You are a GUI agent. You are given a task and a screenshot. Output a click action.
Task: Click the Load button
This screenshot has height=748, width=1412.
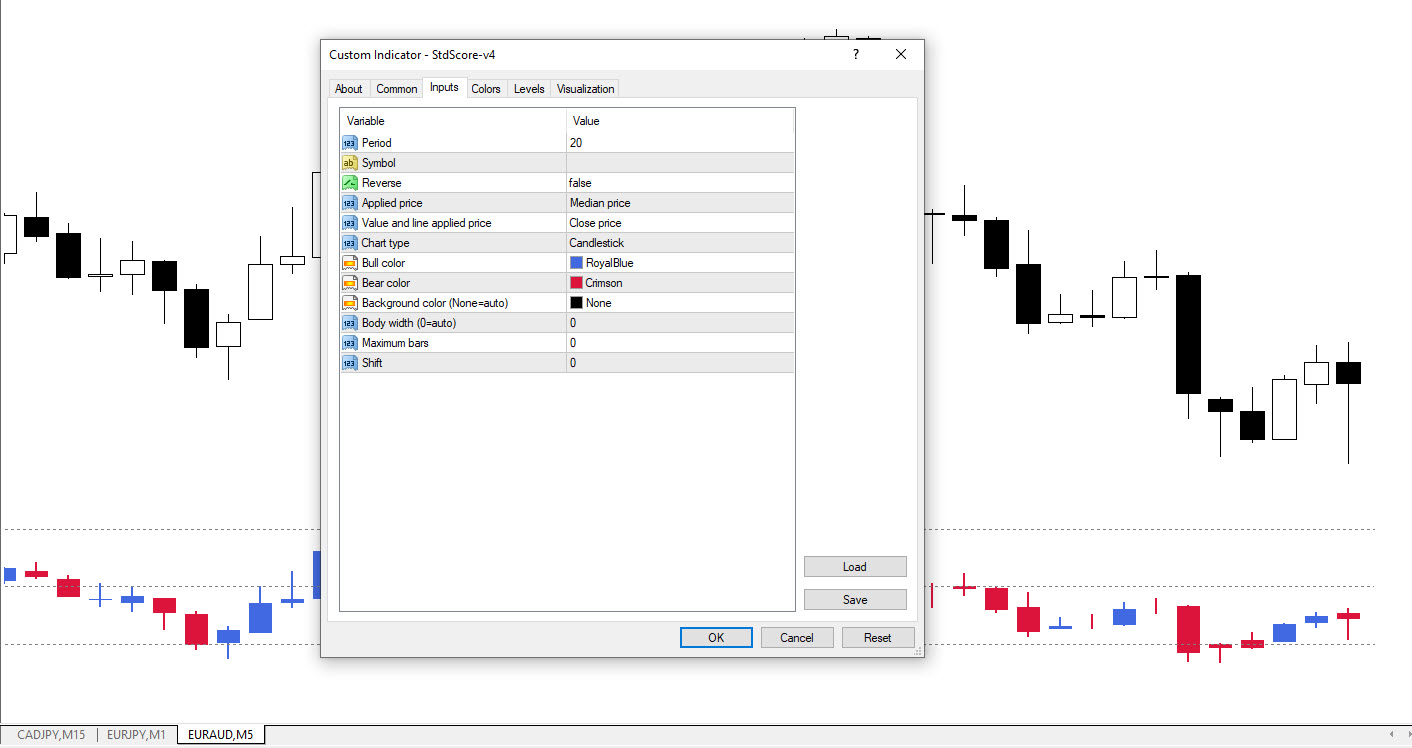tap(855, 567)
